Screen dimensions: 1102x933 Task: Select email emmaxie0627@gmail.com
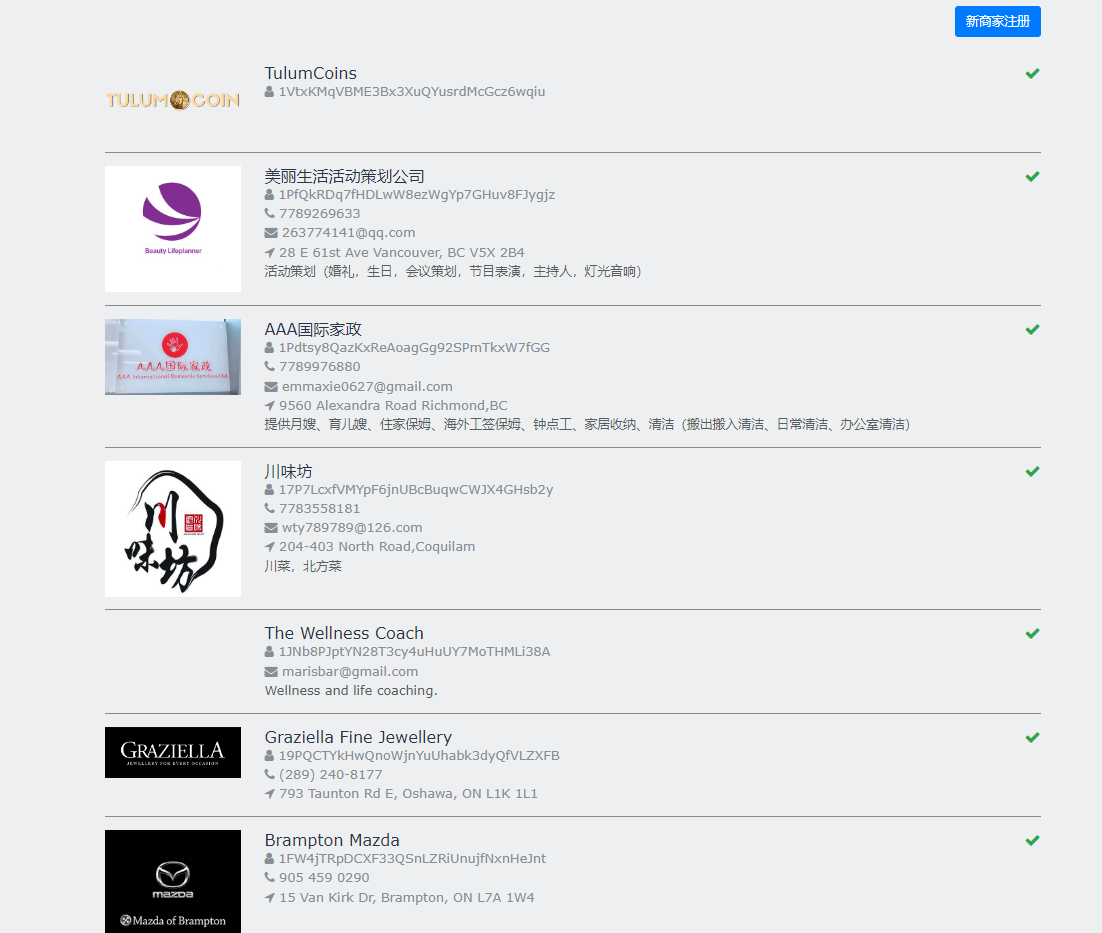pyautogui.click(x=367, y=386)
